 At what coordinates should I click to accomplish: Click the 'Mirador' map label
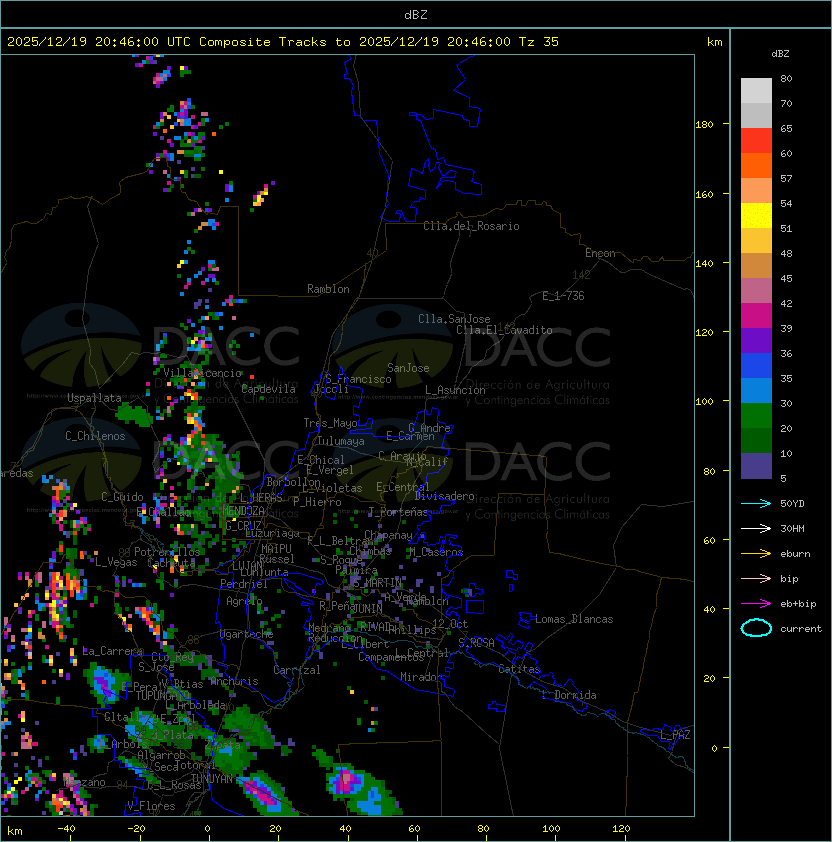421,677
